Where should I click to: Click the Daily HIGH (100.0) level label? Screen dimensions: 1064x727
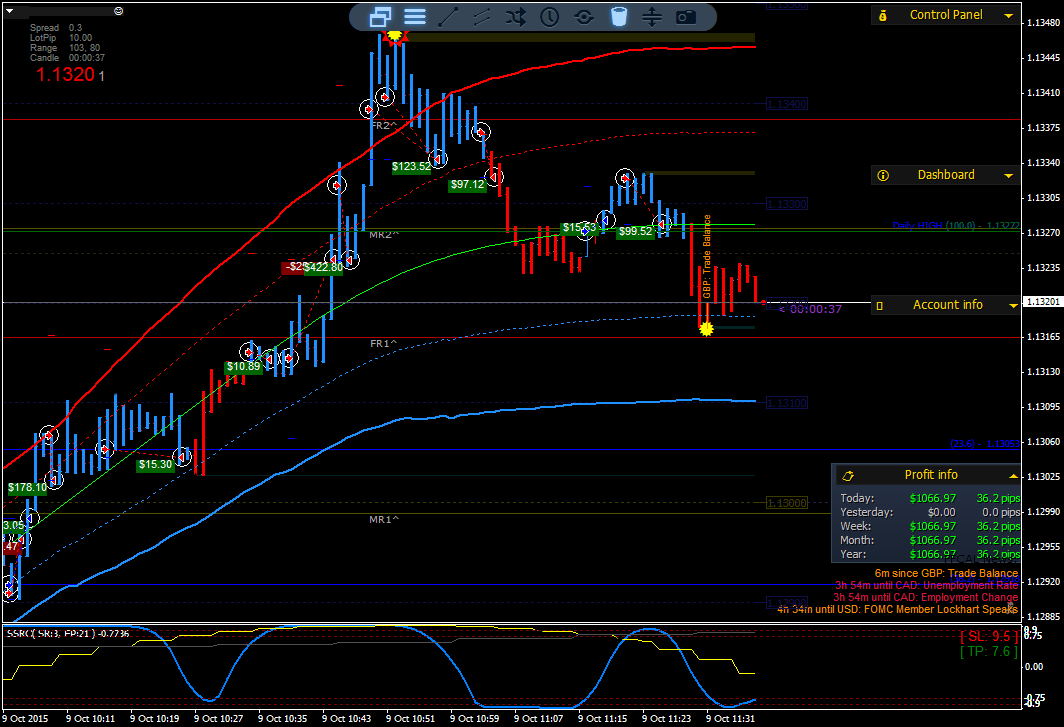955,225
